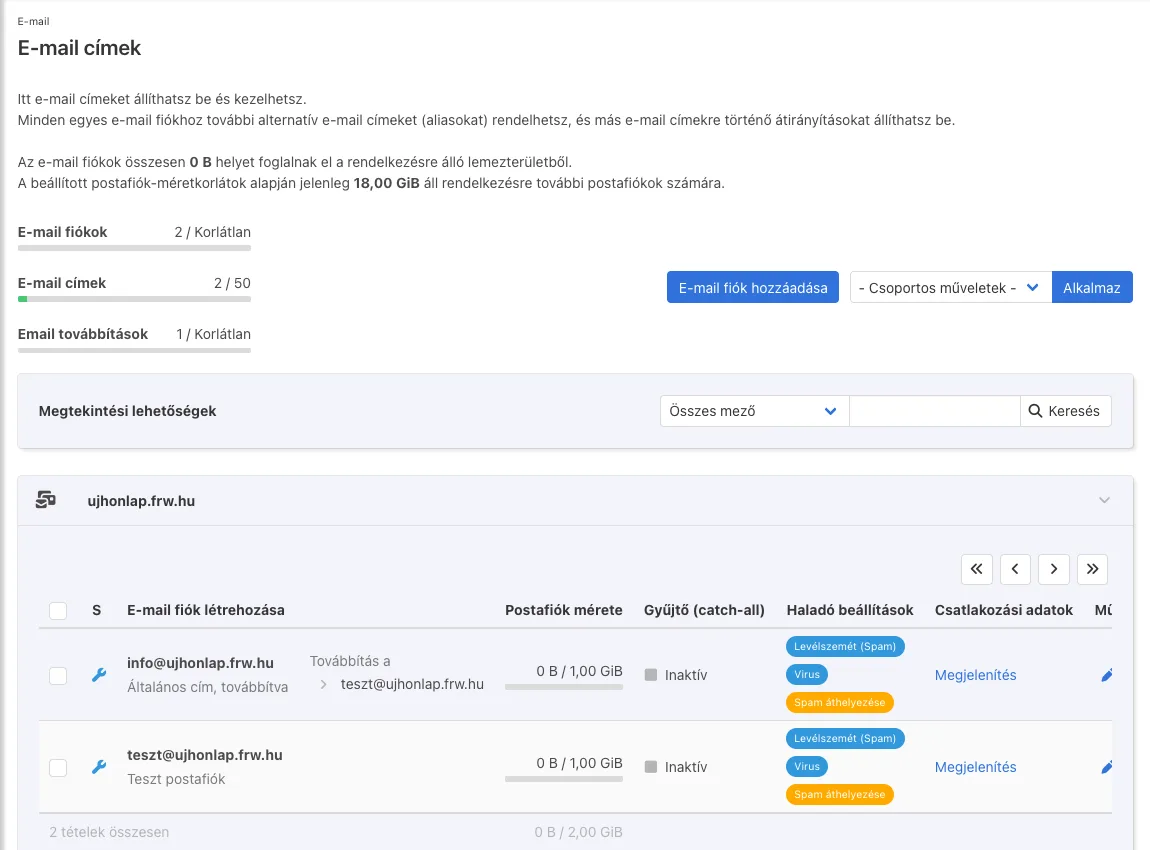
Task: Toggle Inaktív catch-all box for teszt@ujhonlap.frw.hu
Action: [x=651, y=767]
